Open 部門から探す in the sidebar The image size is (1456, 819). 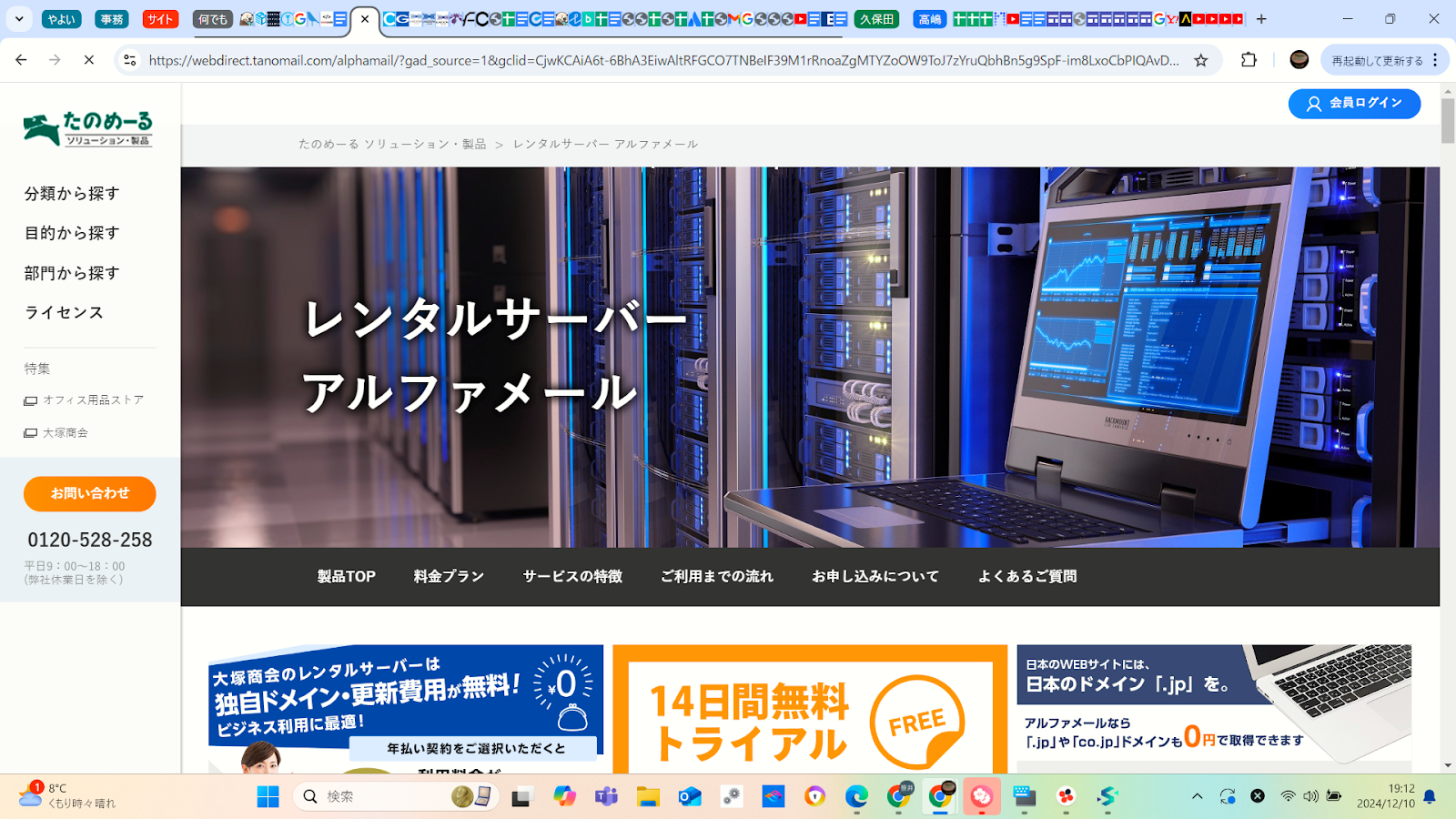72,274
